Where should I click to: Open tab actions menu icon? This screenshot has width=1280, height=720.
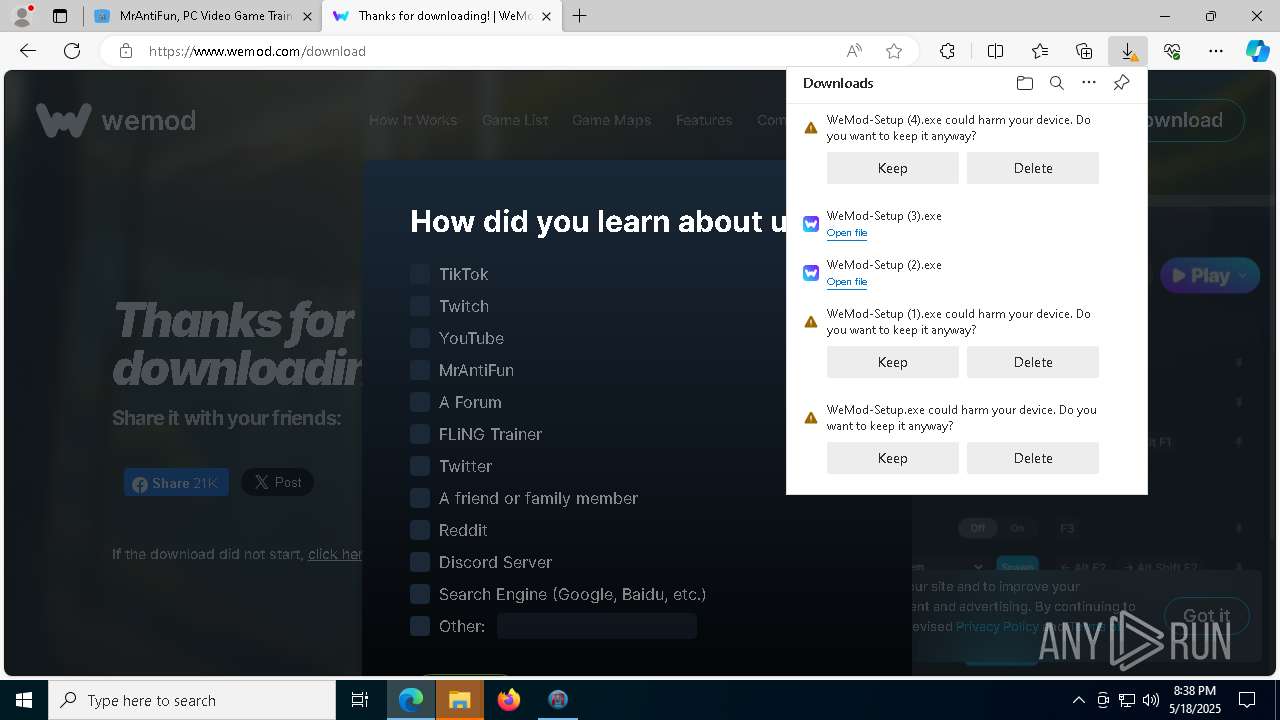(x=60, y=16)
